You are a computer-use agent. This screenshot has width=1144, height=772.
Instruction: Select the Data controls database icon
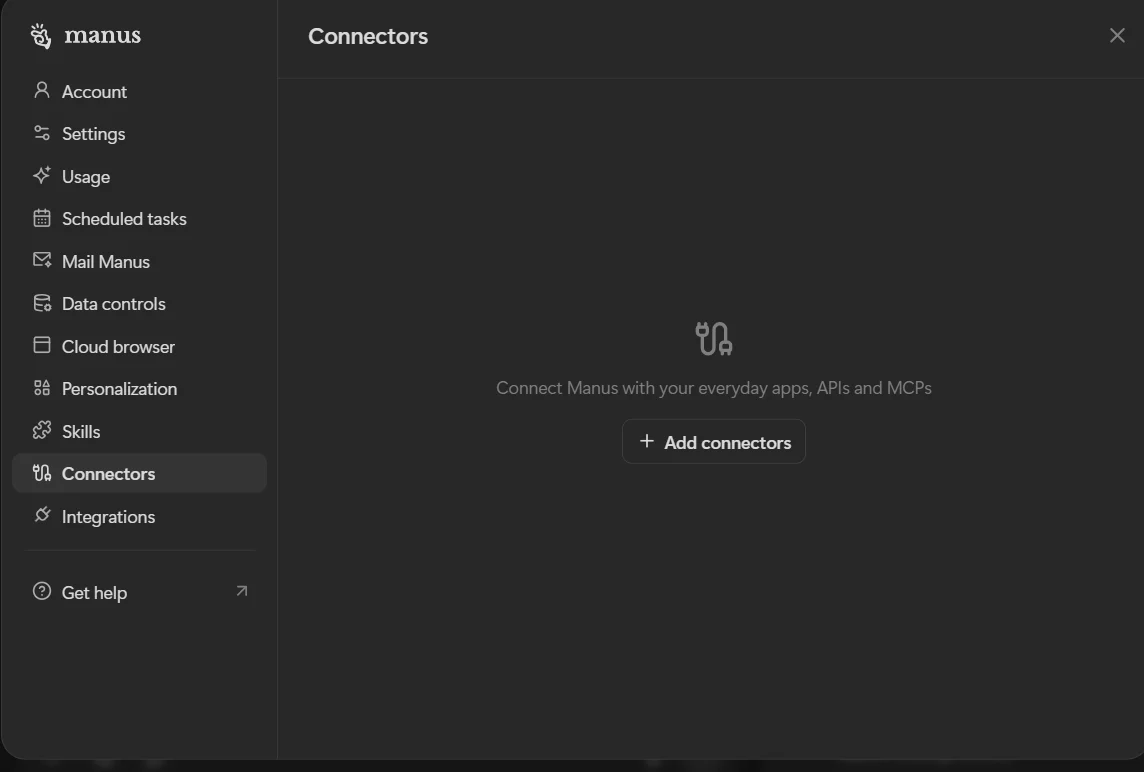pos(41,304)
